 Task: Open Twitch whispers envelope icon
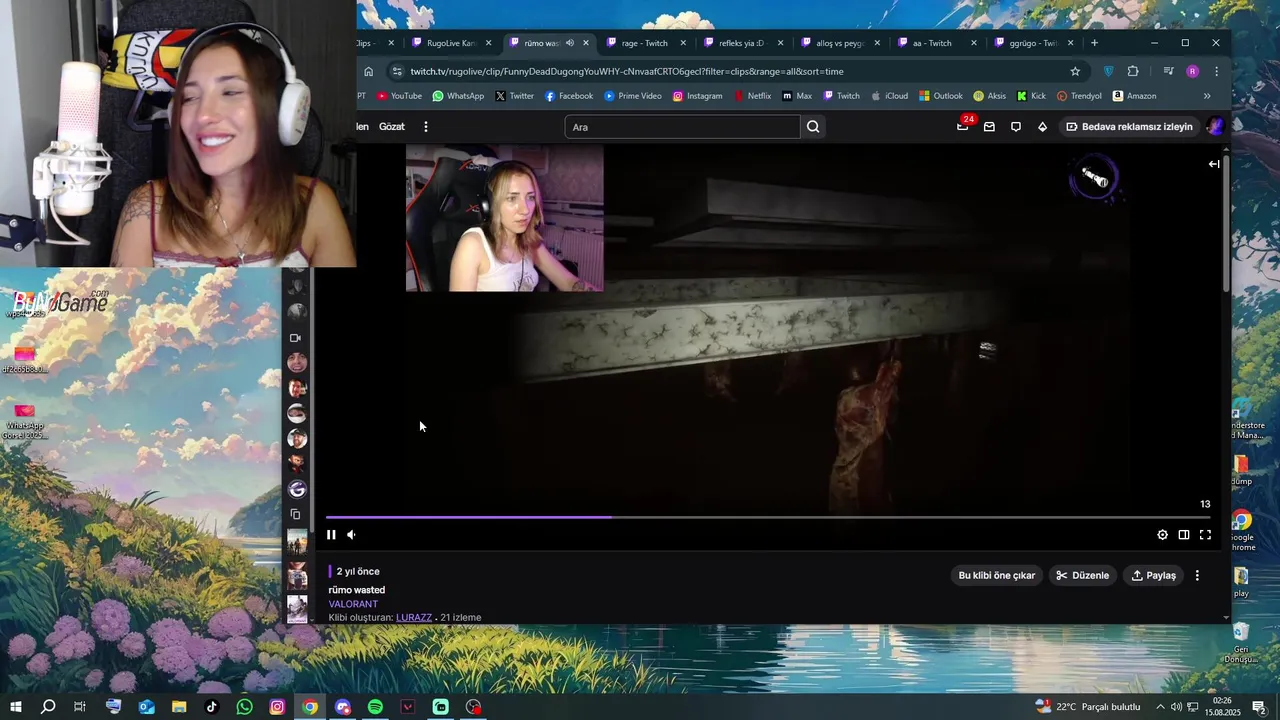point(989,127)
